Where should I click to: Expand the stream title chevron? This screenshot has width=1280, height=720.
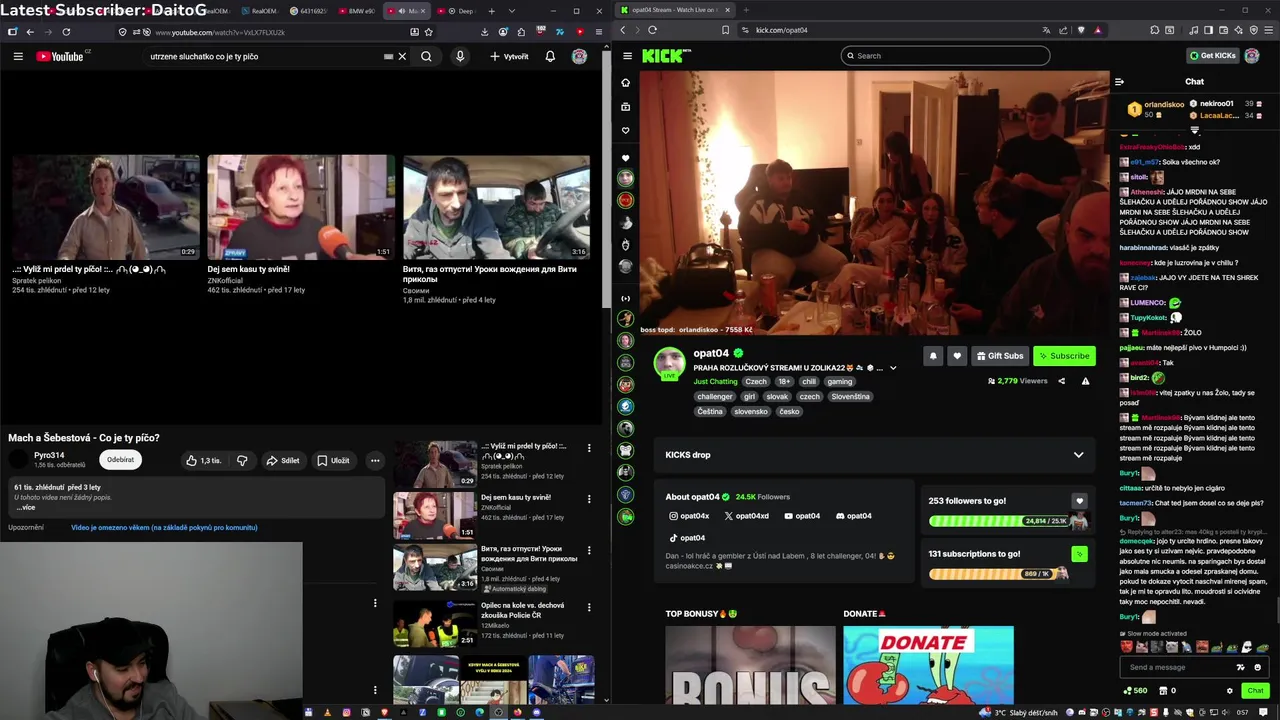point(893,368)
